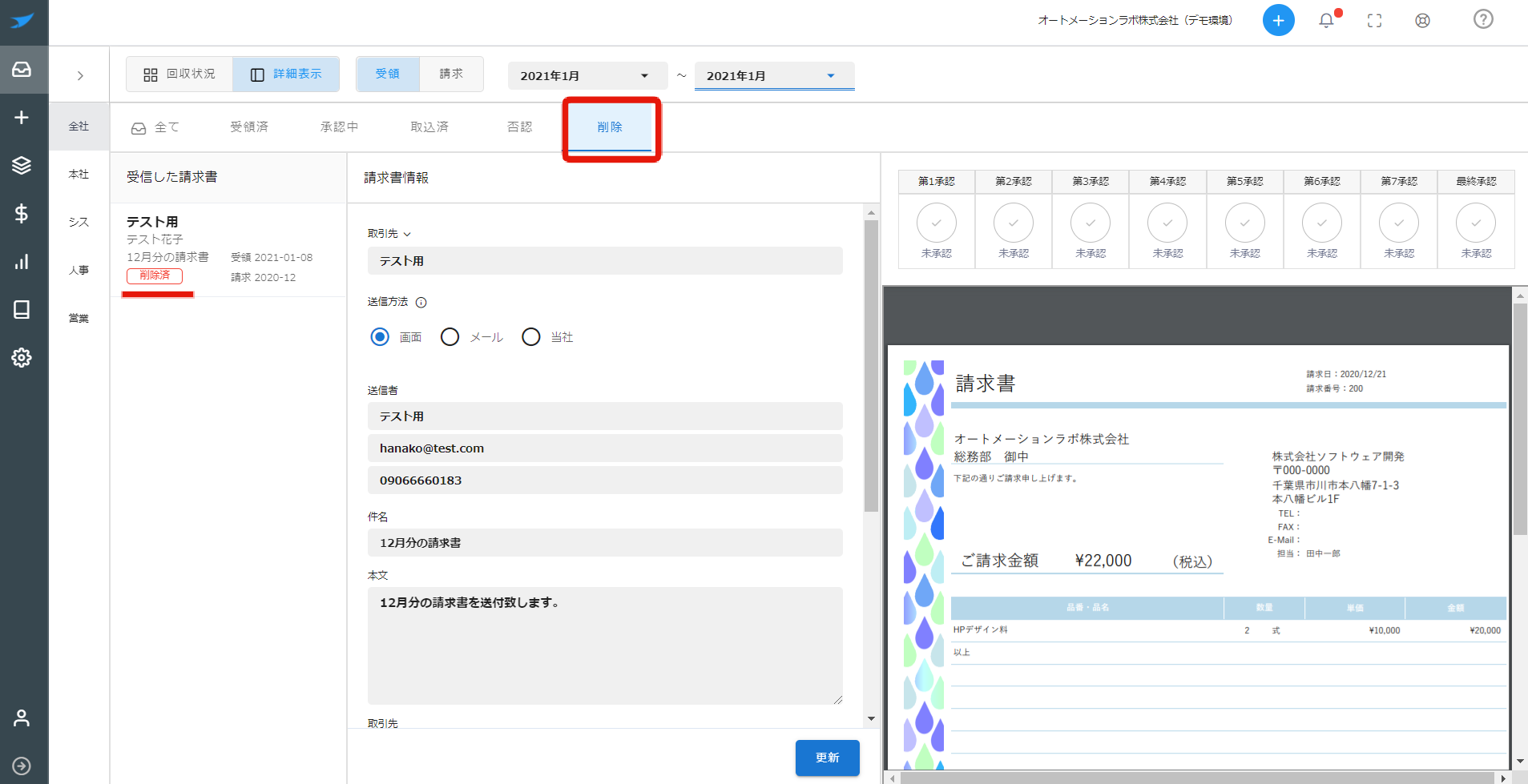The width and height of the screenshot is (1528, 784).
Task: Open the notifications bell
Action: [x=1327, y=20]
